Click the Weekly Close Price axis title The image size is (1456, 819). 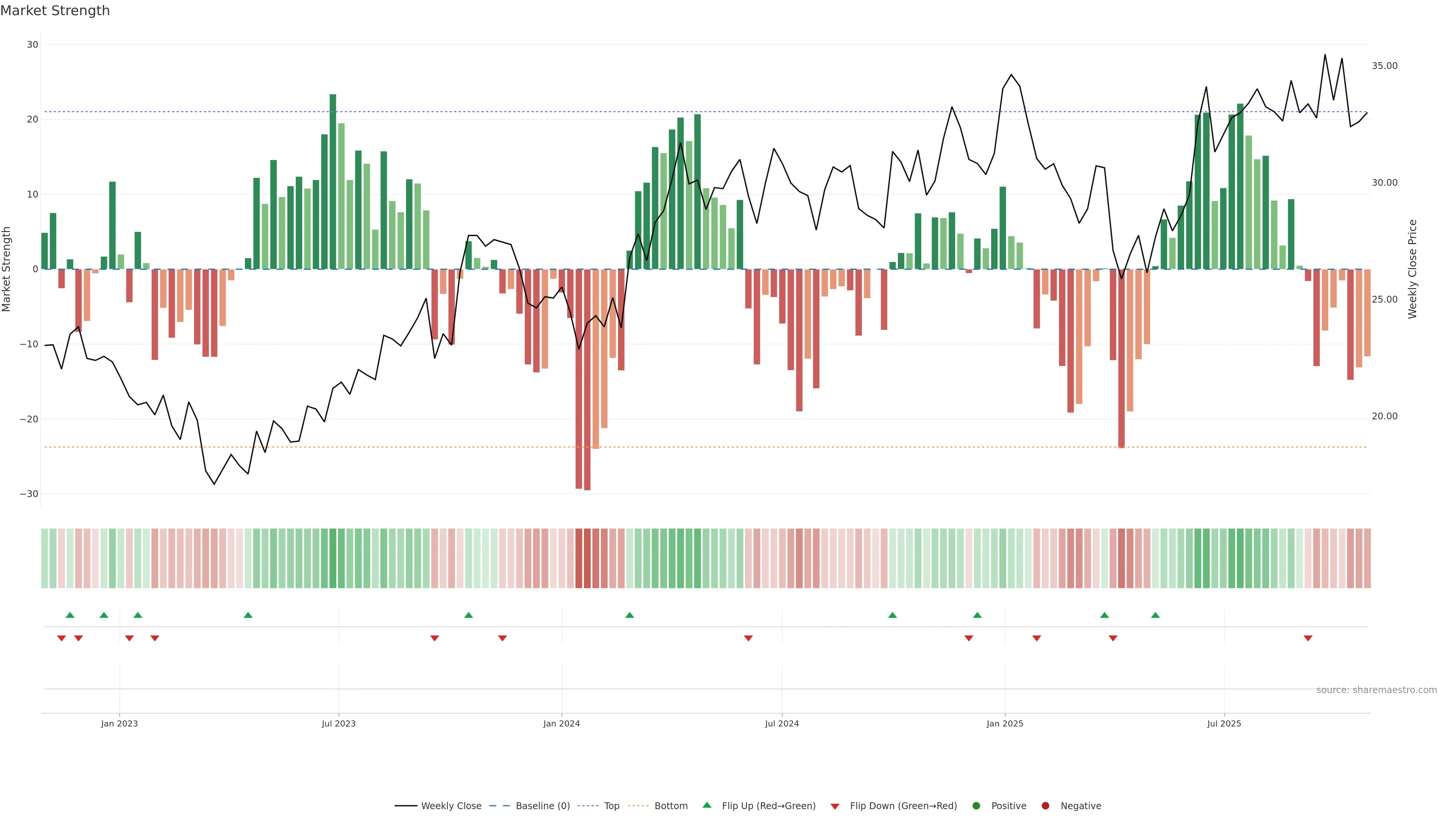point(1412,269)
